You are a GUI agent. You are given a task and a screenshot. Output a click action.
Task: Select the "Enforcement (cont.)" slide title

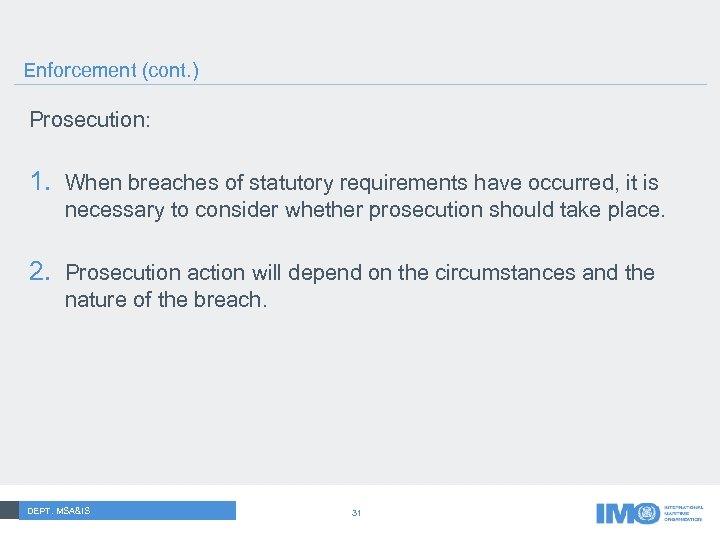[111, 70]
